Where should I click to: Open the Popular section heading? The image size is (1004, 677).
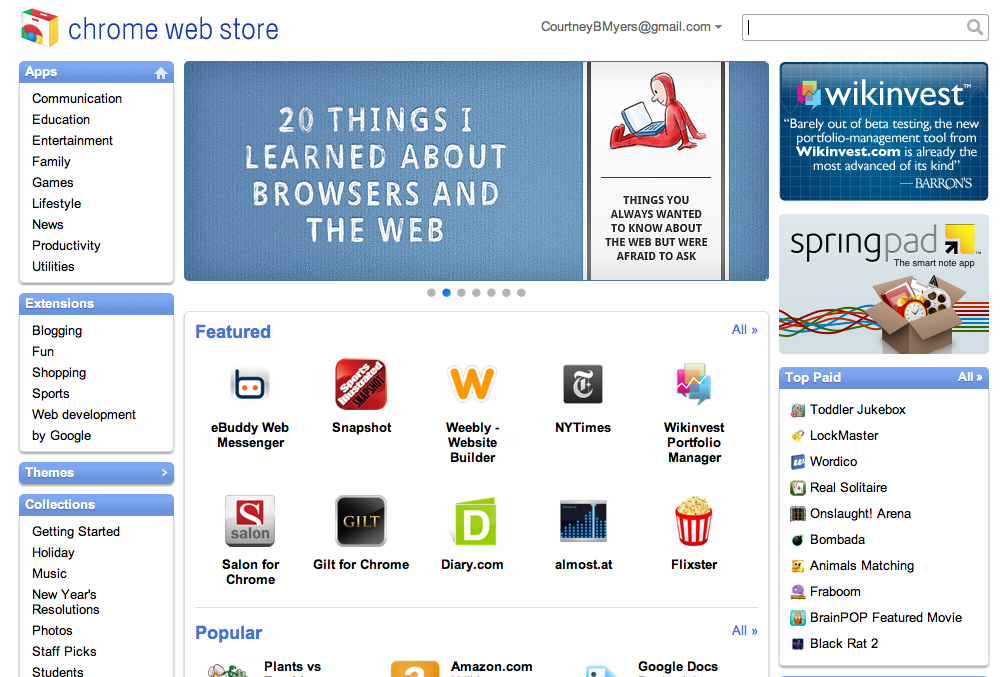229,633
